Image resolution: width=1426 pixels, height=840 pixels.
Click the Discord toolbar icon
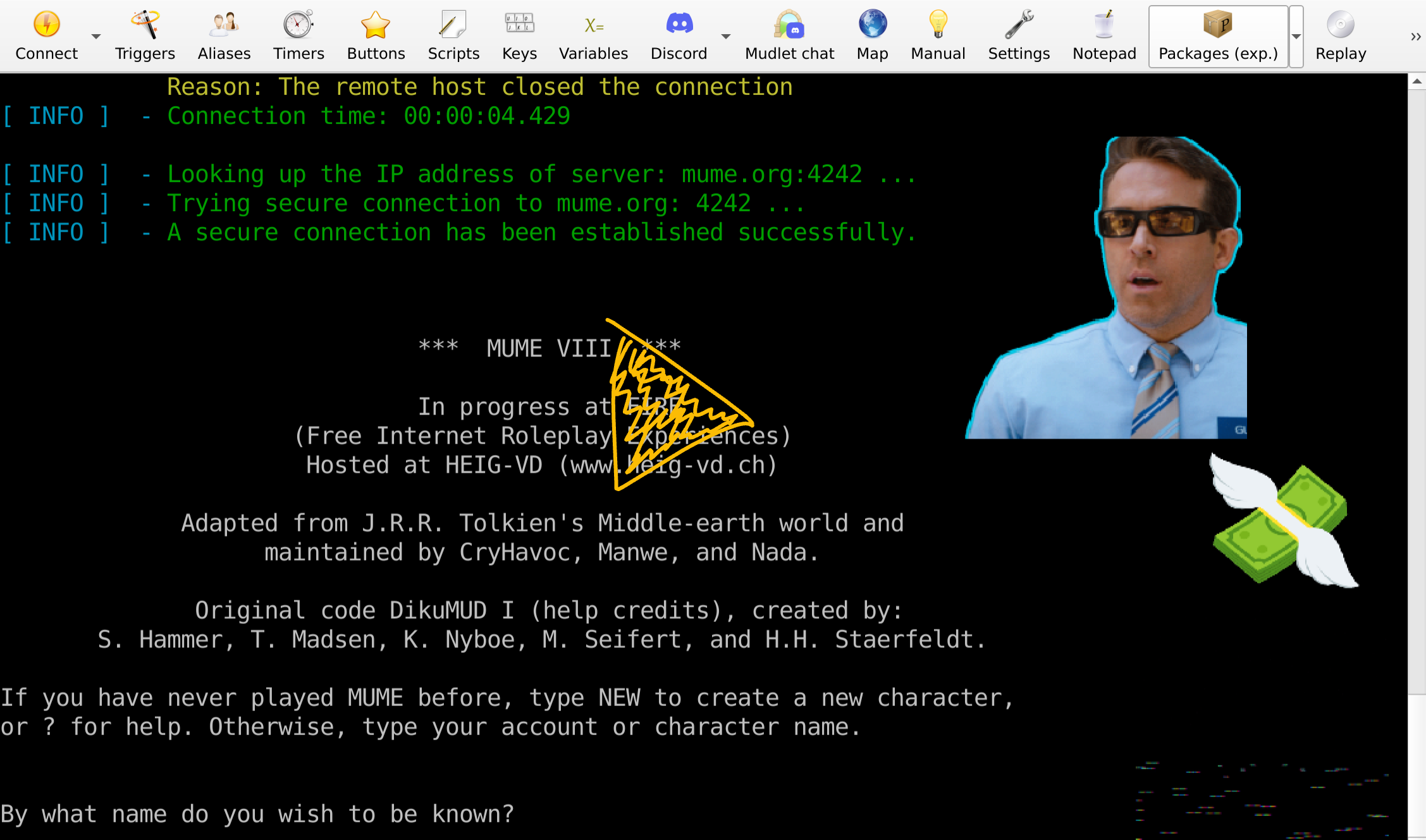point(679,36)
